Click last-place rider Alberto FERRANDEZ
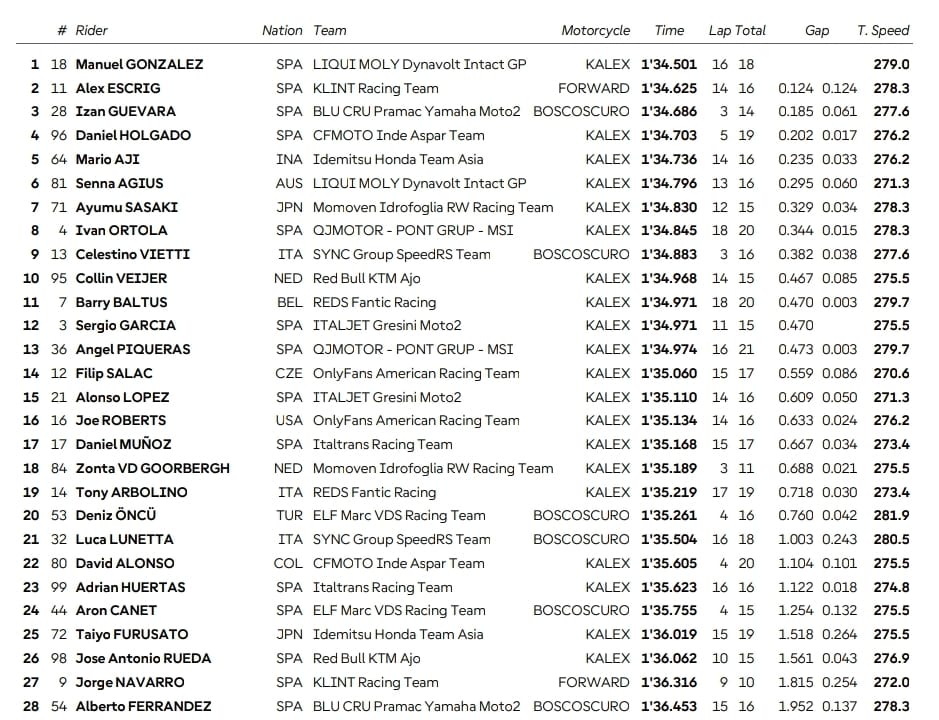Screen dimensions: 939x720 click(x=143, y=706)
